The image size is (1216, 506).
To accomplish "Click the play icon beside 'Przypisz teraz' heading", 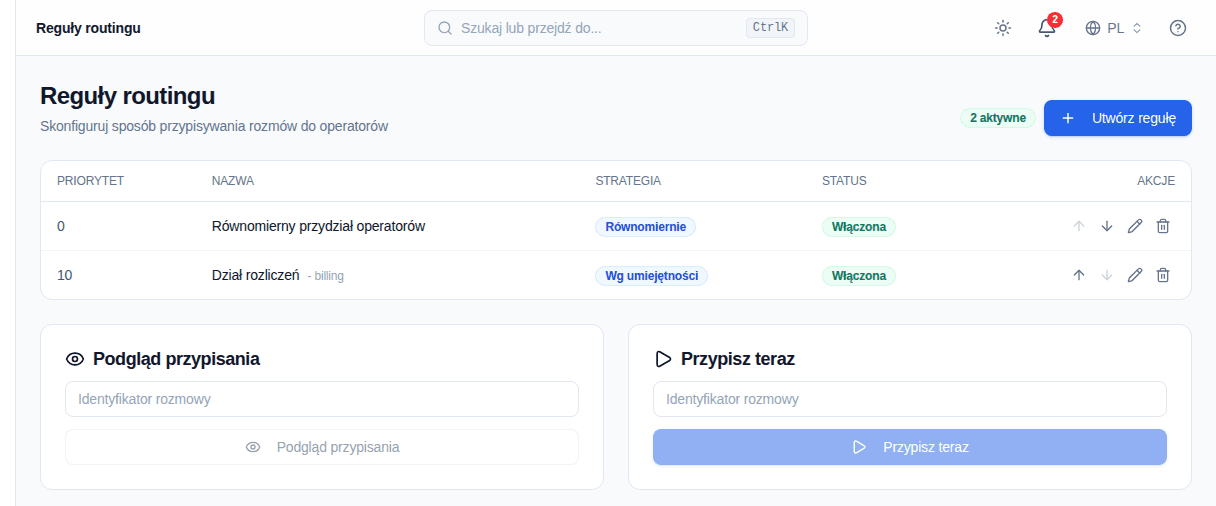I will point(662,359).
